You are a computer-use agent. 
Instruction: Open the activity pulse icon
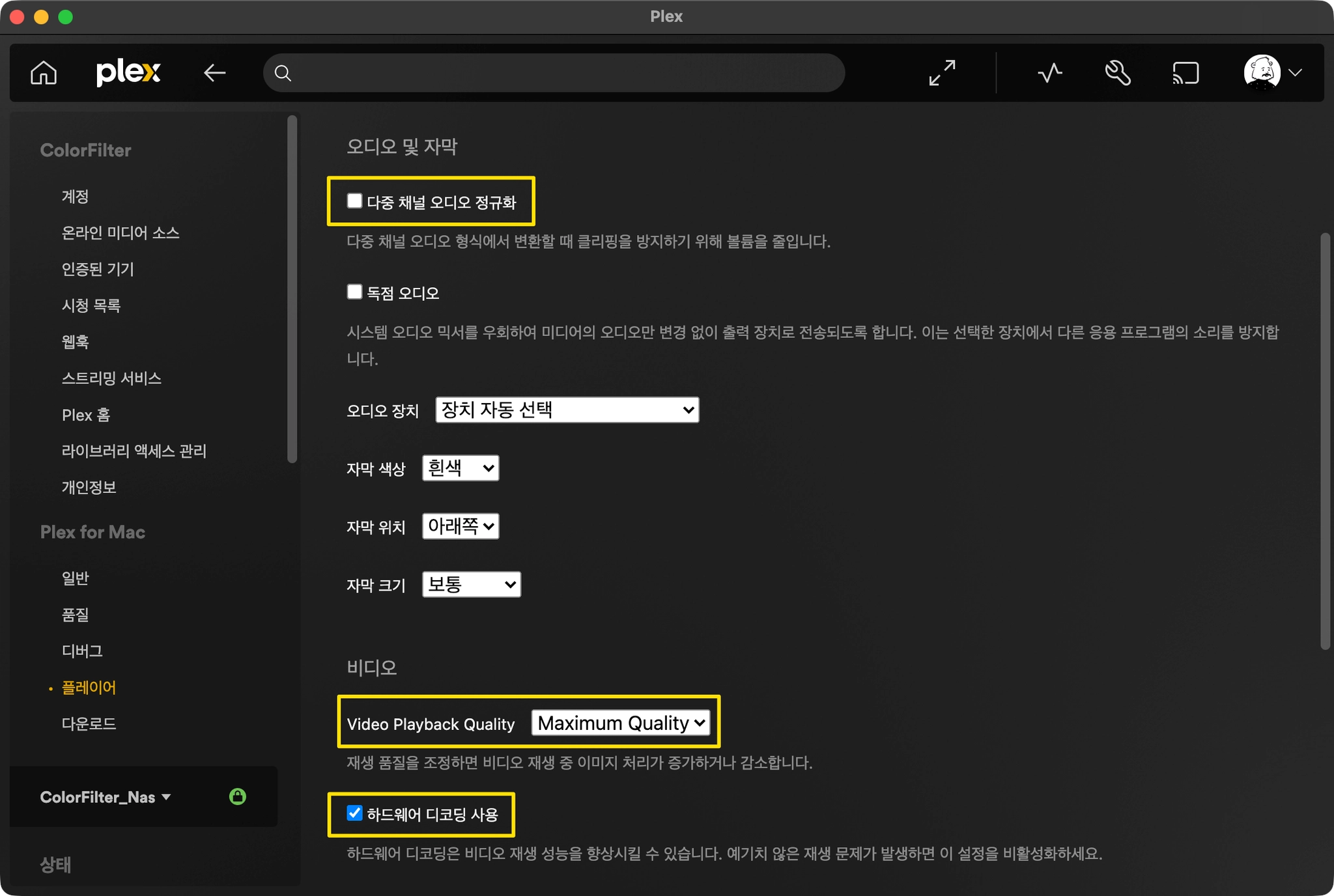coord(1049,73)
